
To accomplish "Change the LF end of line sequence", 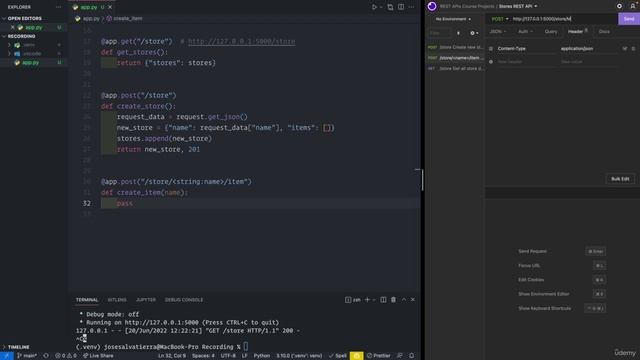I will pos(244,356).
